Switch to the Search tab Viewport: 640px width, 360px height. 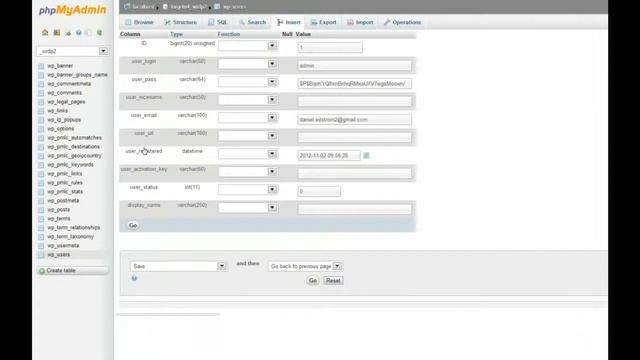point(252,22)
